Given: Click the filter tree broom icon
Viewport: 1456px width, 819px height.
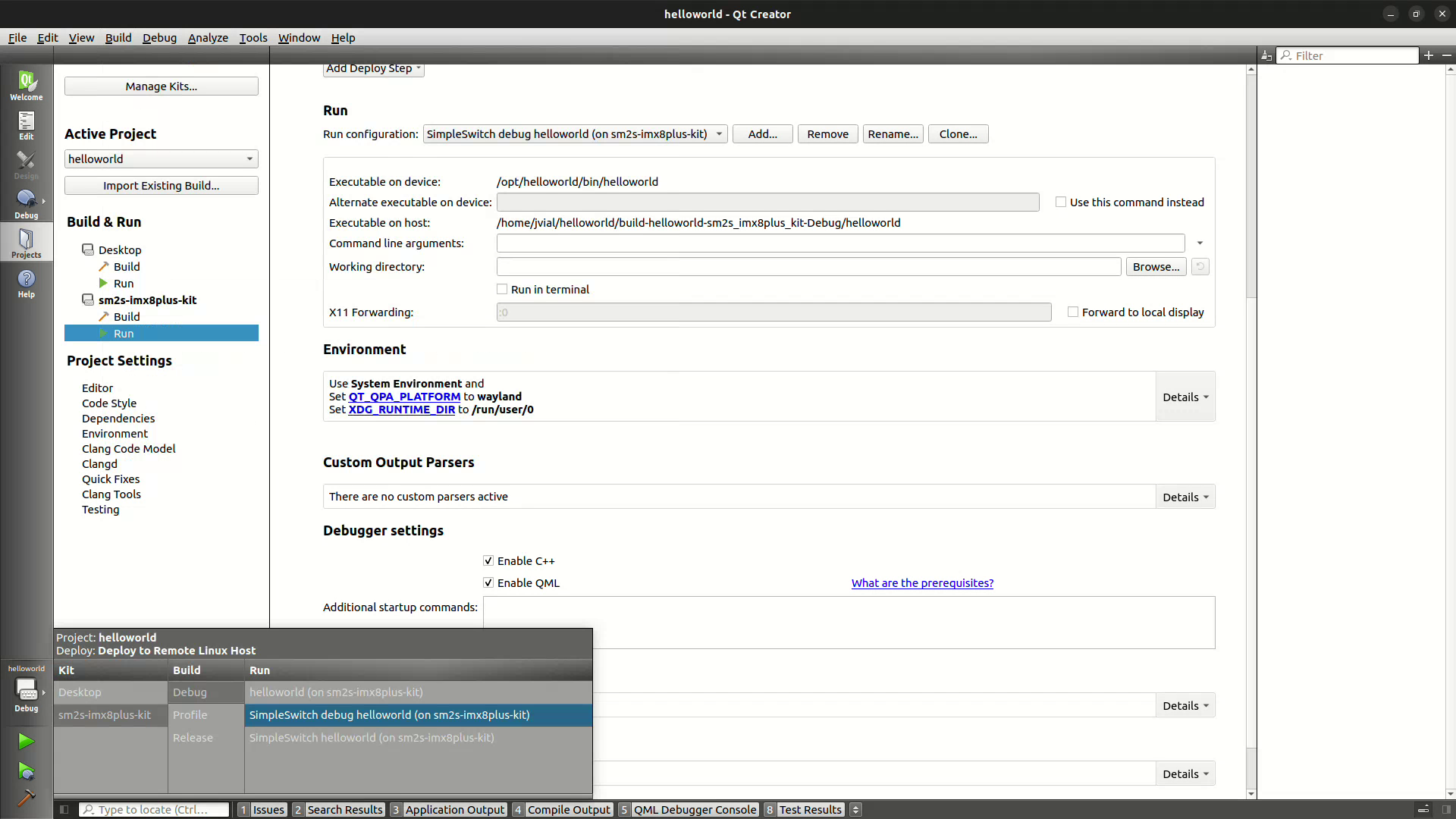Looking at the screenshot, I should pos(1266,55).
